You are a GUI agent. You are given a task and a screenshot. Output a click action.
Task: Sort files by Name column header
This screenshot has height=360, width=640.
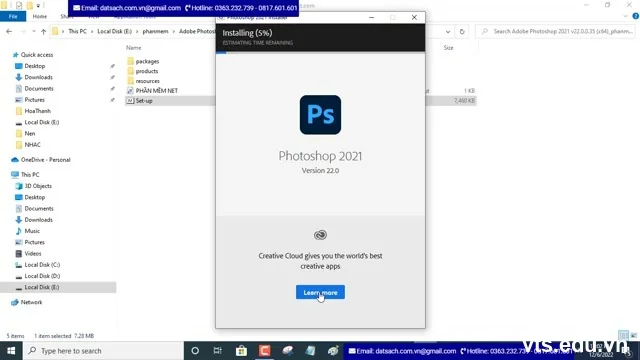[x=133, y=48]
